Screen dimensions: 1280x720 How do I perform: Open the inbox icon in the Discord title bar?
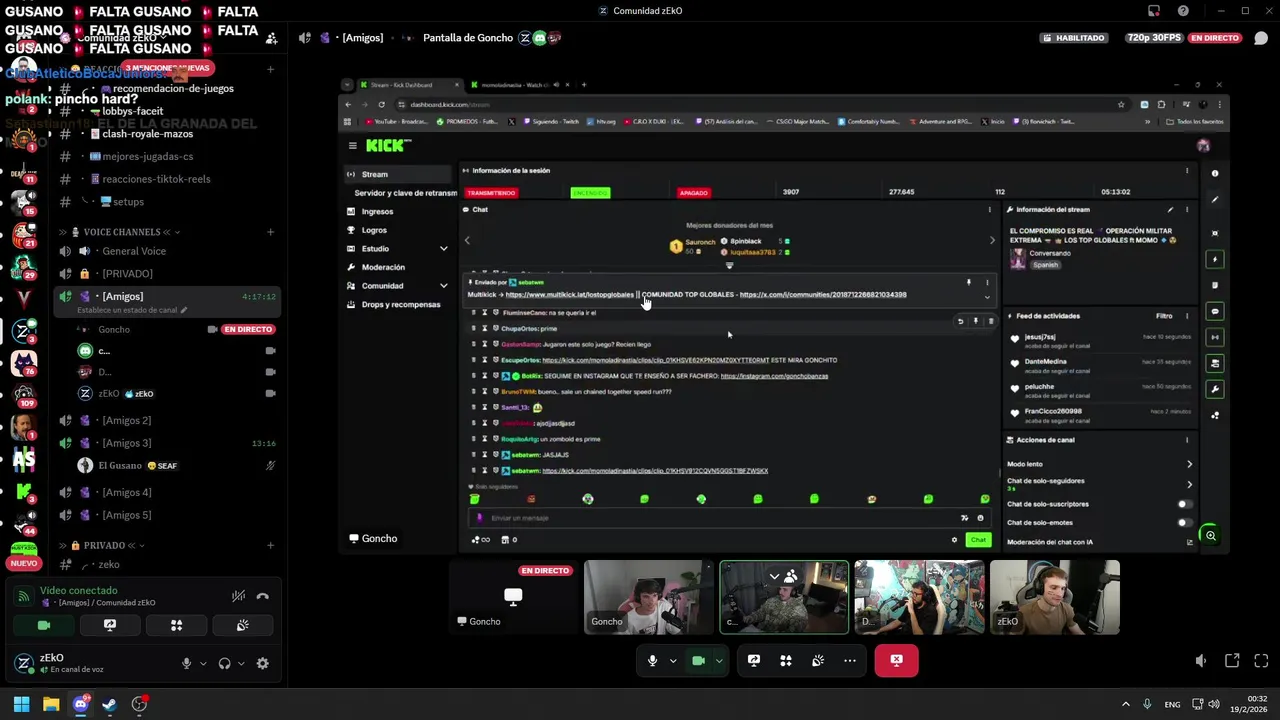[x=1154, y=11]
